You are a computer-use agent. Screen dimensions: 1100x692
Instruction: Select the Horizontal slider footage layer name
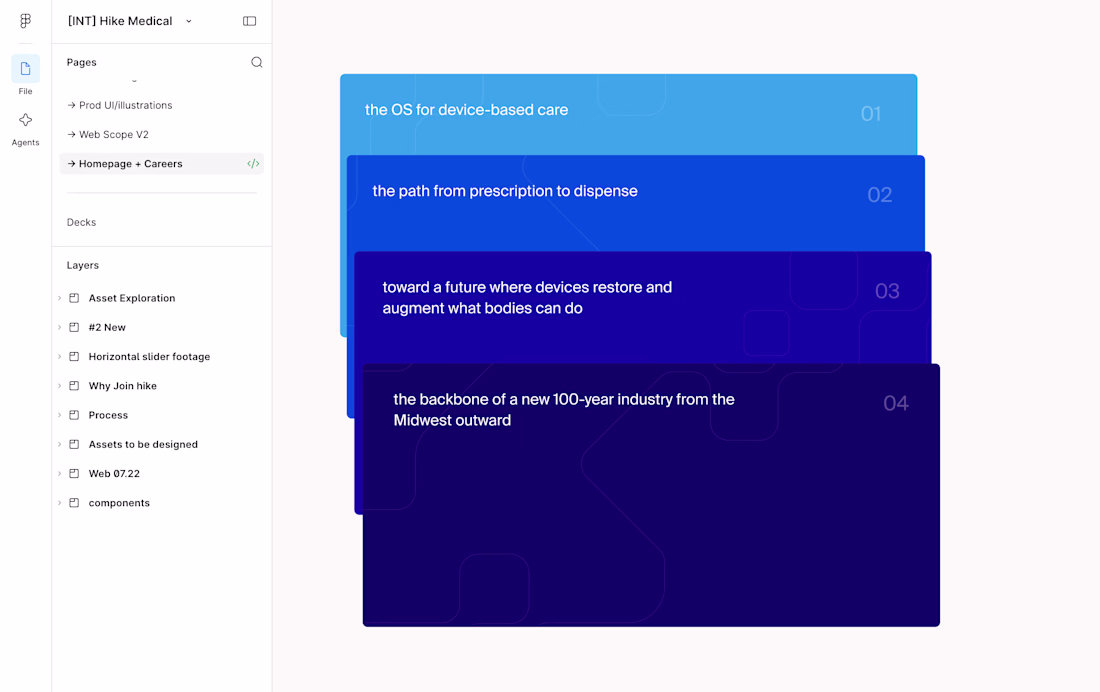click(x=149, y=357)
